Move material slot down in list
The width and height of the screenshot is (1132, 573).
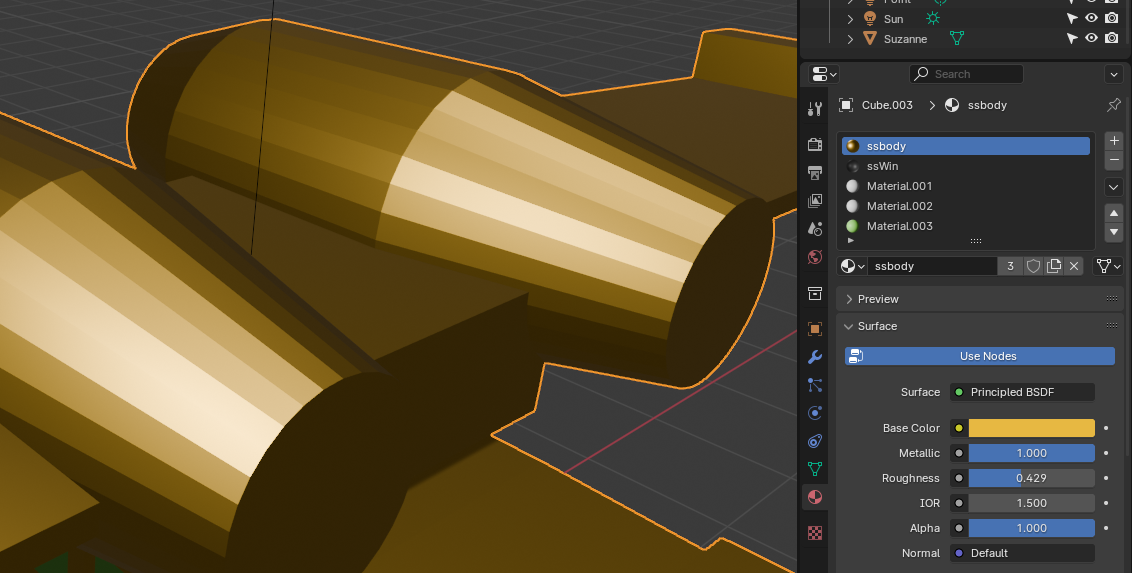click(x=1114, y=232)
